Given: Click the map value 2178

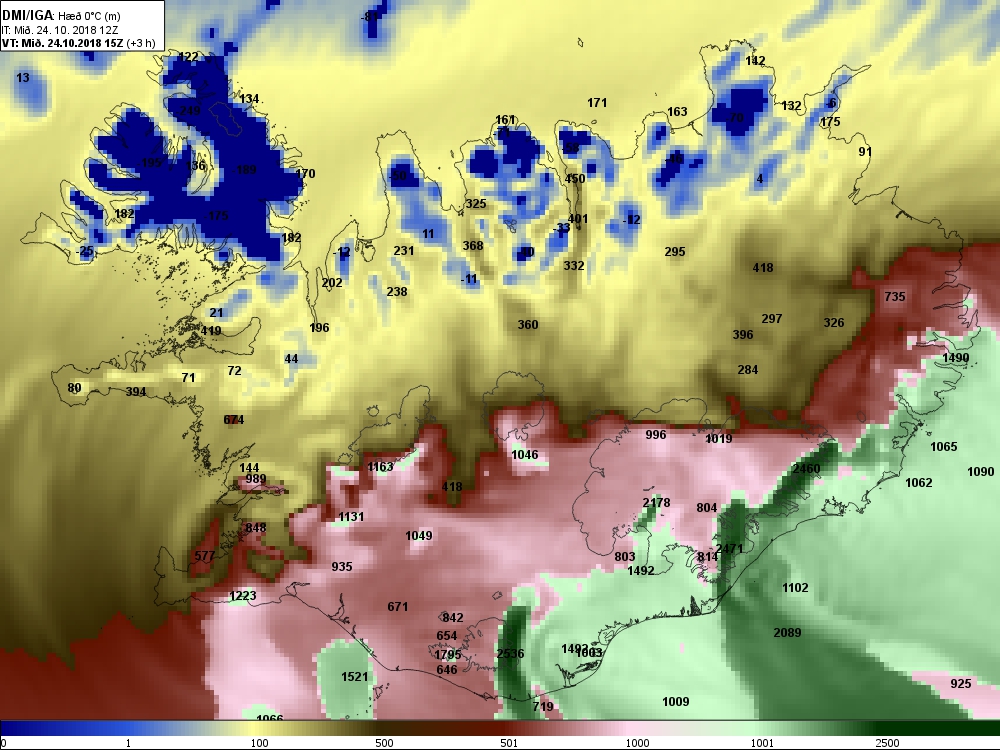Looking at the screenshot, I should (x=656, y=503).
